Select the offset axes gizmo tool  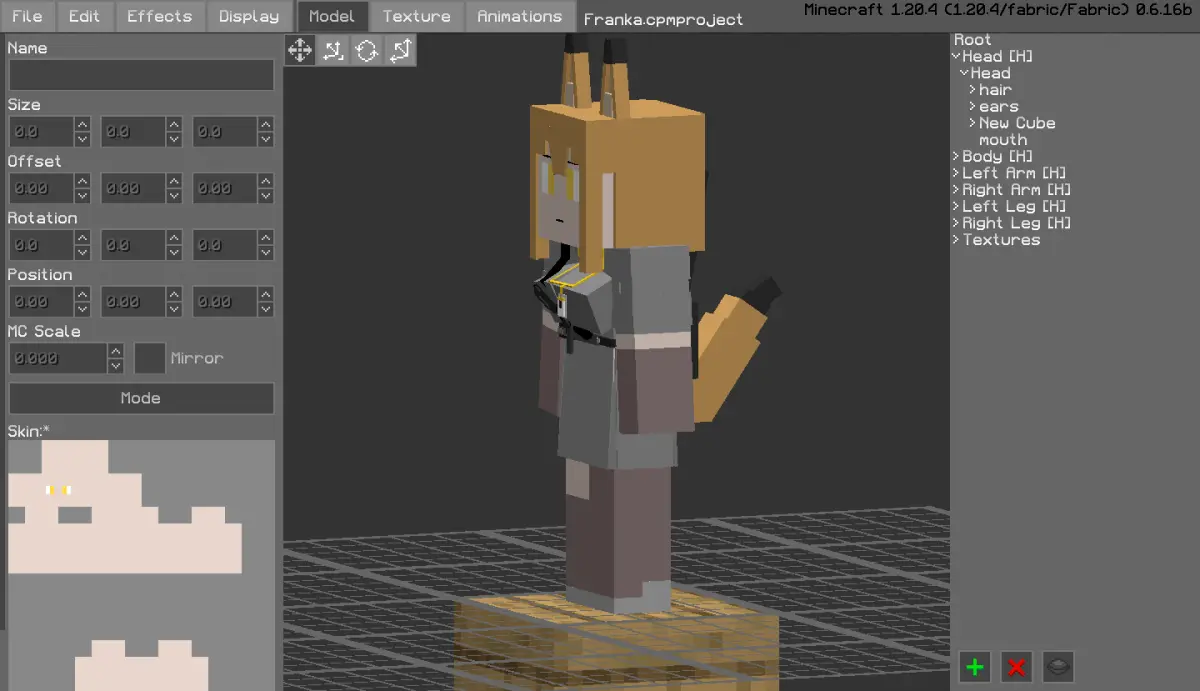(399, 50)
